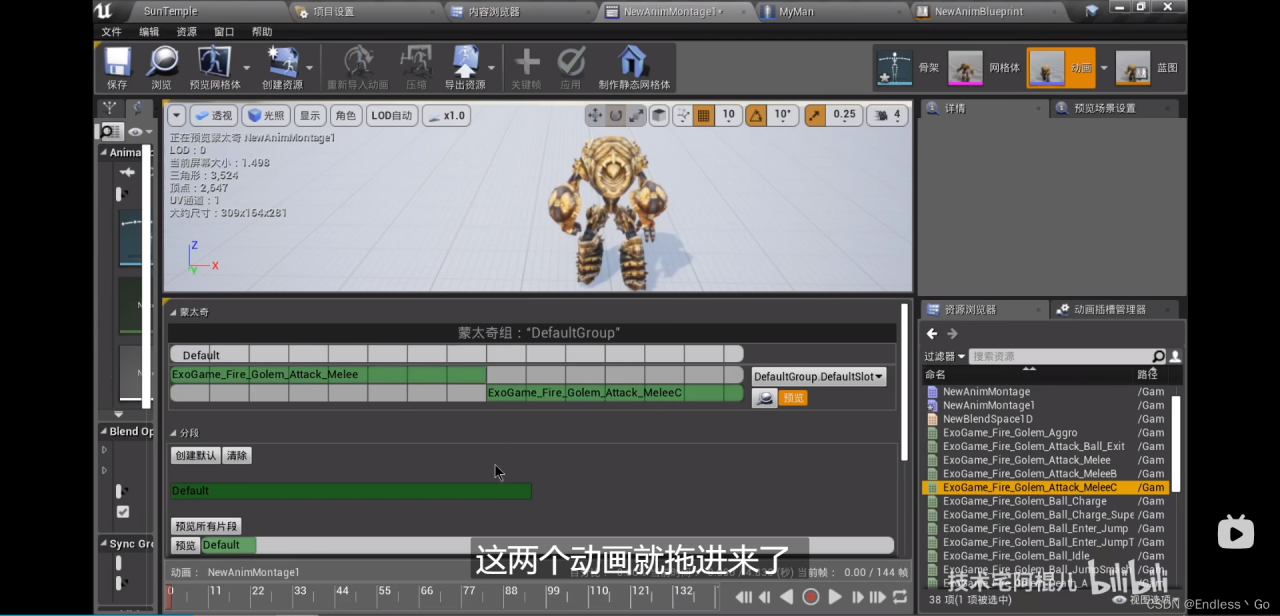
Task: Click the 预览所有片段 preview all sections button
Action: pyautogui.click(x=206, y=526)
